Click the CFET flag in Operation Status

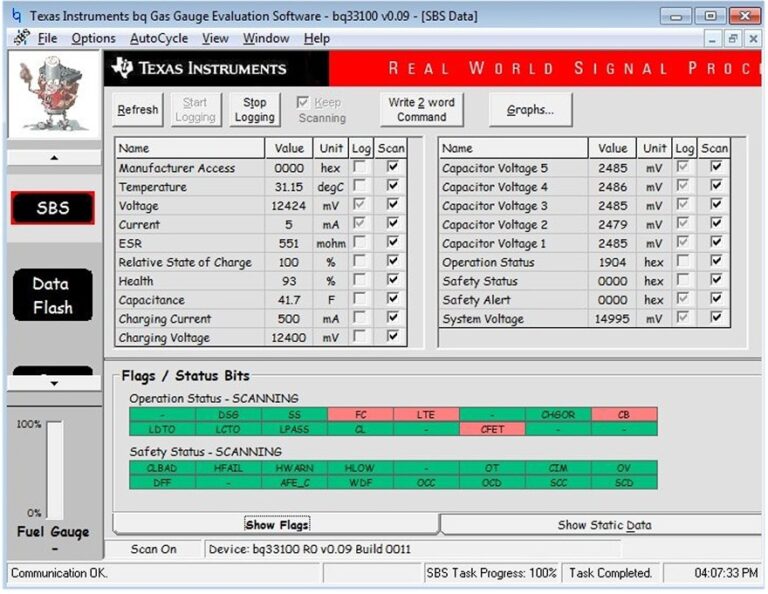tap(492, 429)
